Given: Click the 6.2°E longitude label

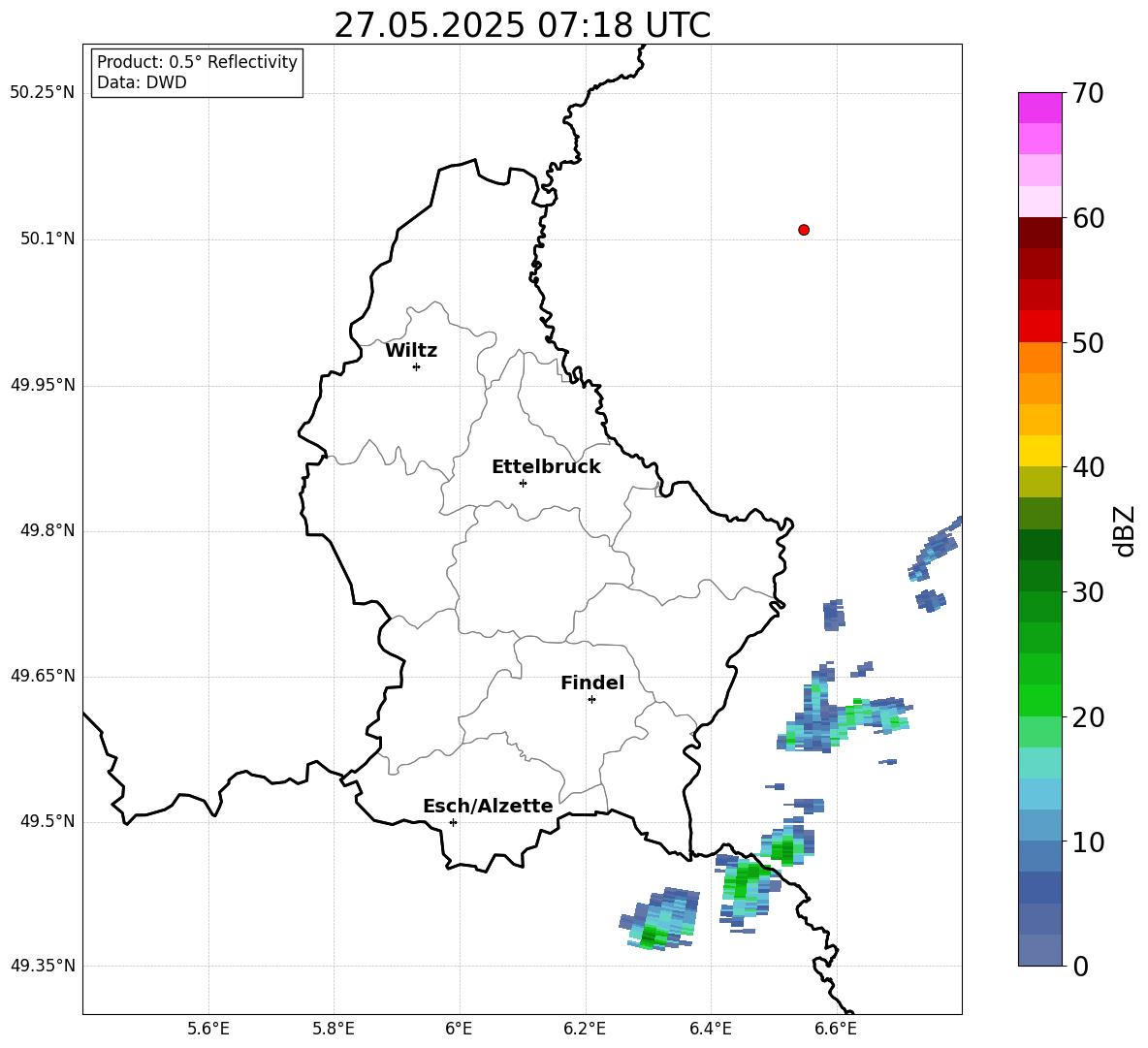Looking at the screenshot, I should point(585,1029).
